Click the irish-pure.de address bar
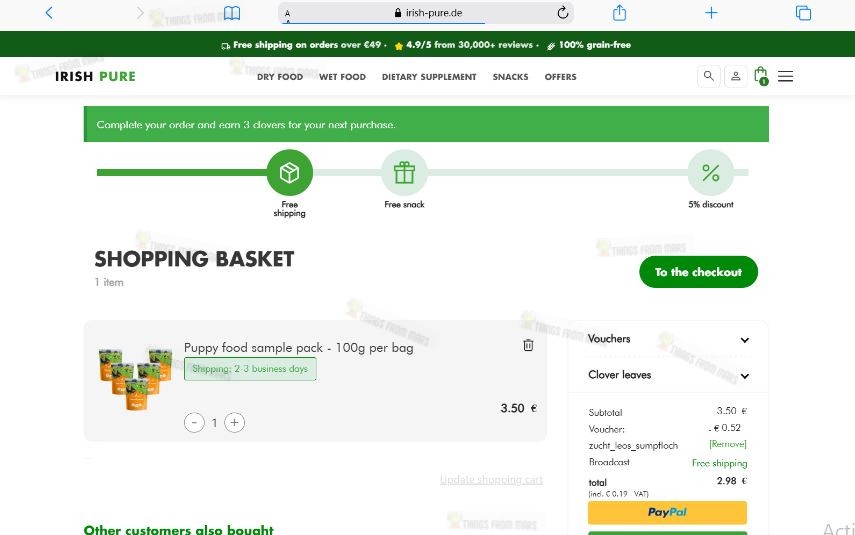 pos(426,13)
